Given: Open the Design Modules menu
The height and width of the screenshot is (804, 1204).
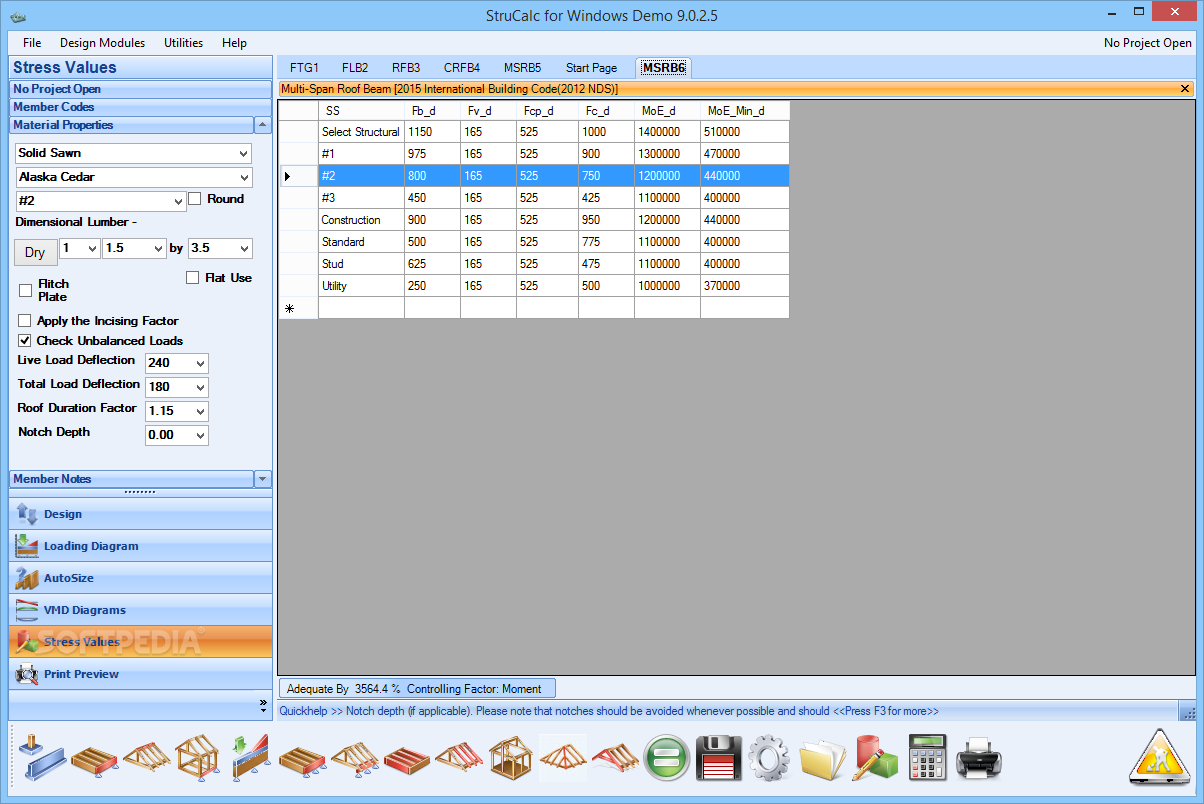Looking at the screenshot, I should point(102,43).
